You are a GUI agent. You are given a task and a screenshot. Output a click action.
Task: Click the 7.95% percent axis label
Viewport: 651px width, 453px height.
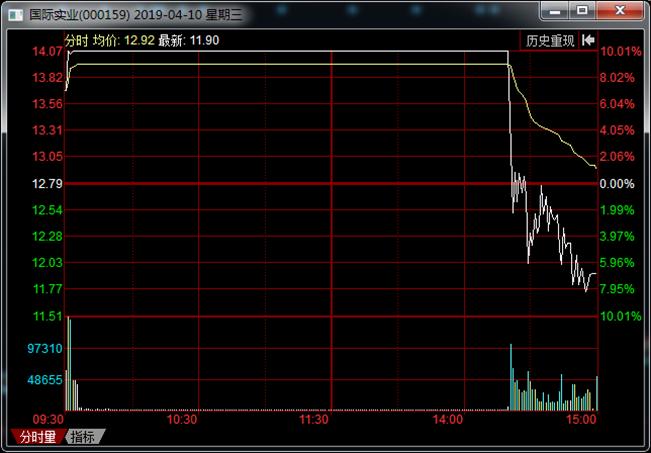point(617,289)
